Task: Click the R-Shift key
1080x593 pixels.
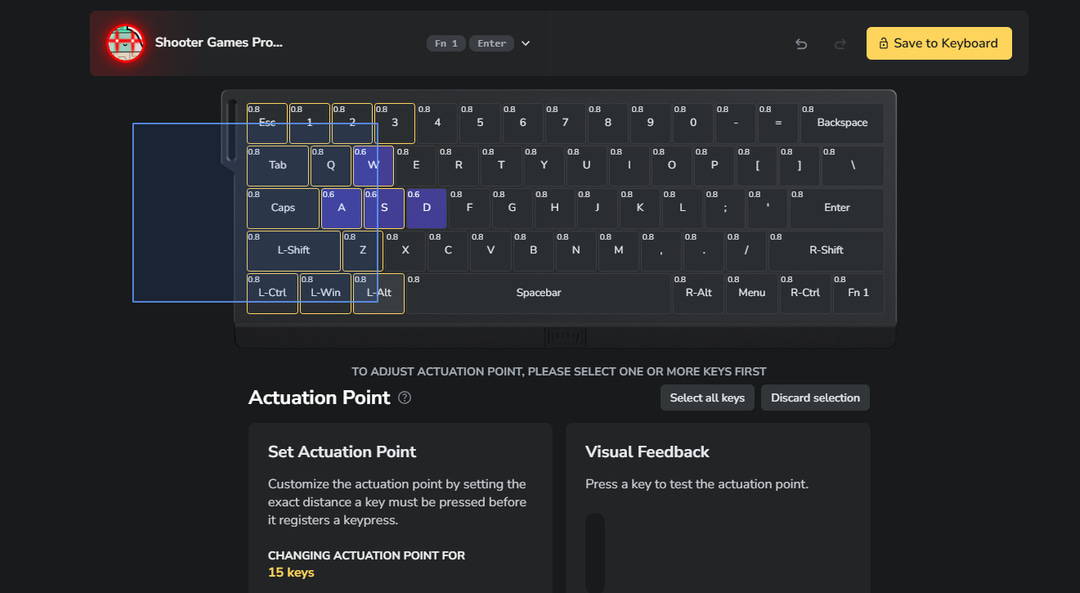Action: click(825, 250)
